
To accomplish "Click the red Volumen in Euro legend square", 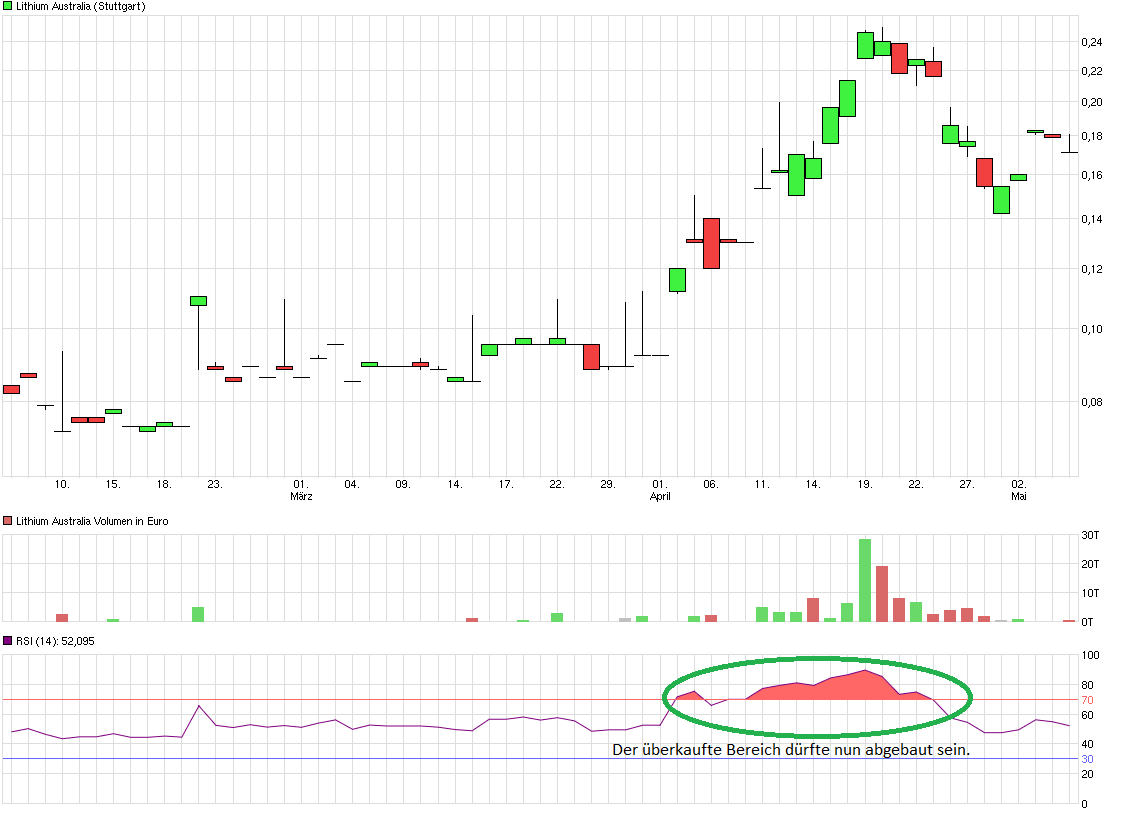I will click(8, 520).
